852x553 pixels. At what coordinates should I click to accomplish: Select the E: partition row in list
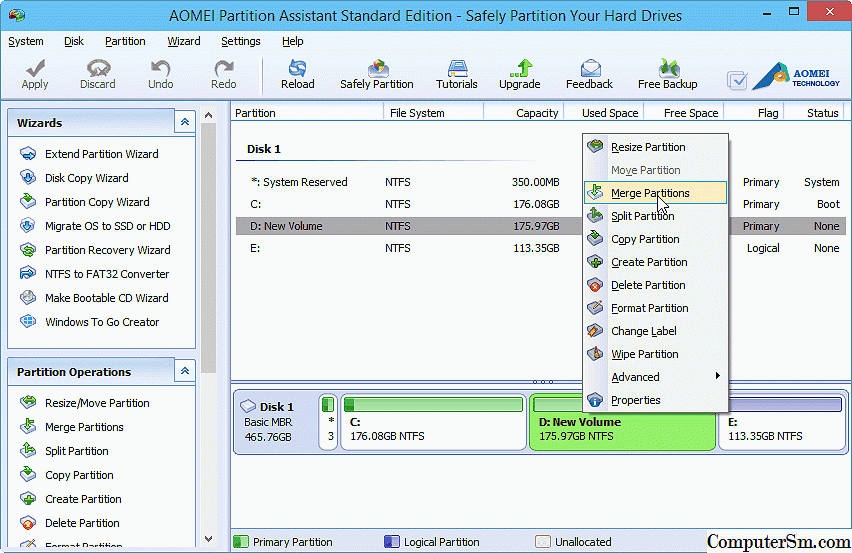(x=409, y=248)
